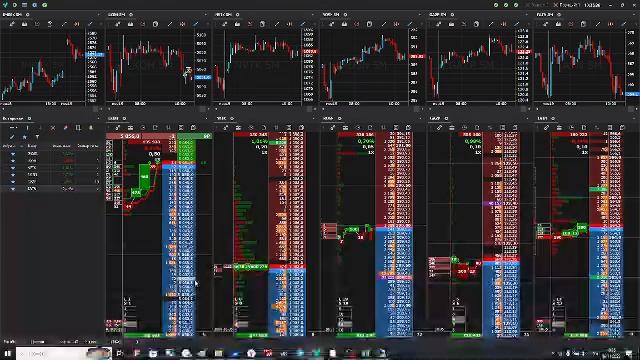Viewport: 640px width, 360px height.
Task: Toggle the marker on first watchlist row
Action: point(13,154)
